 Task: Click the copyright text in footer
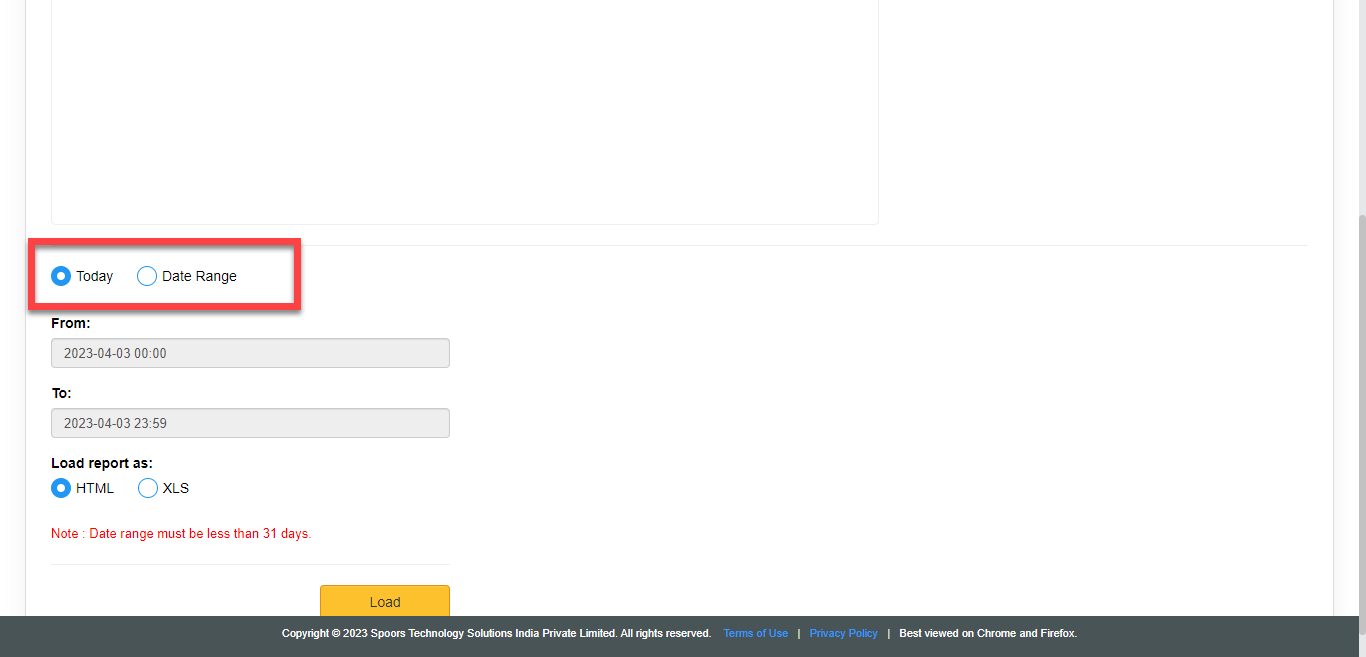click(x=496, y=633)
